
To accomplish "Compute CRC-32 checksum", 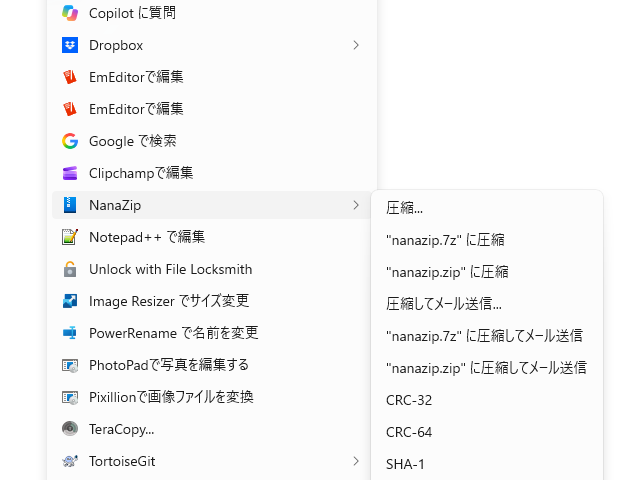I will pyautogui.click(x=487, y=400).
